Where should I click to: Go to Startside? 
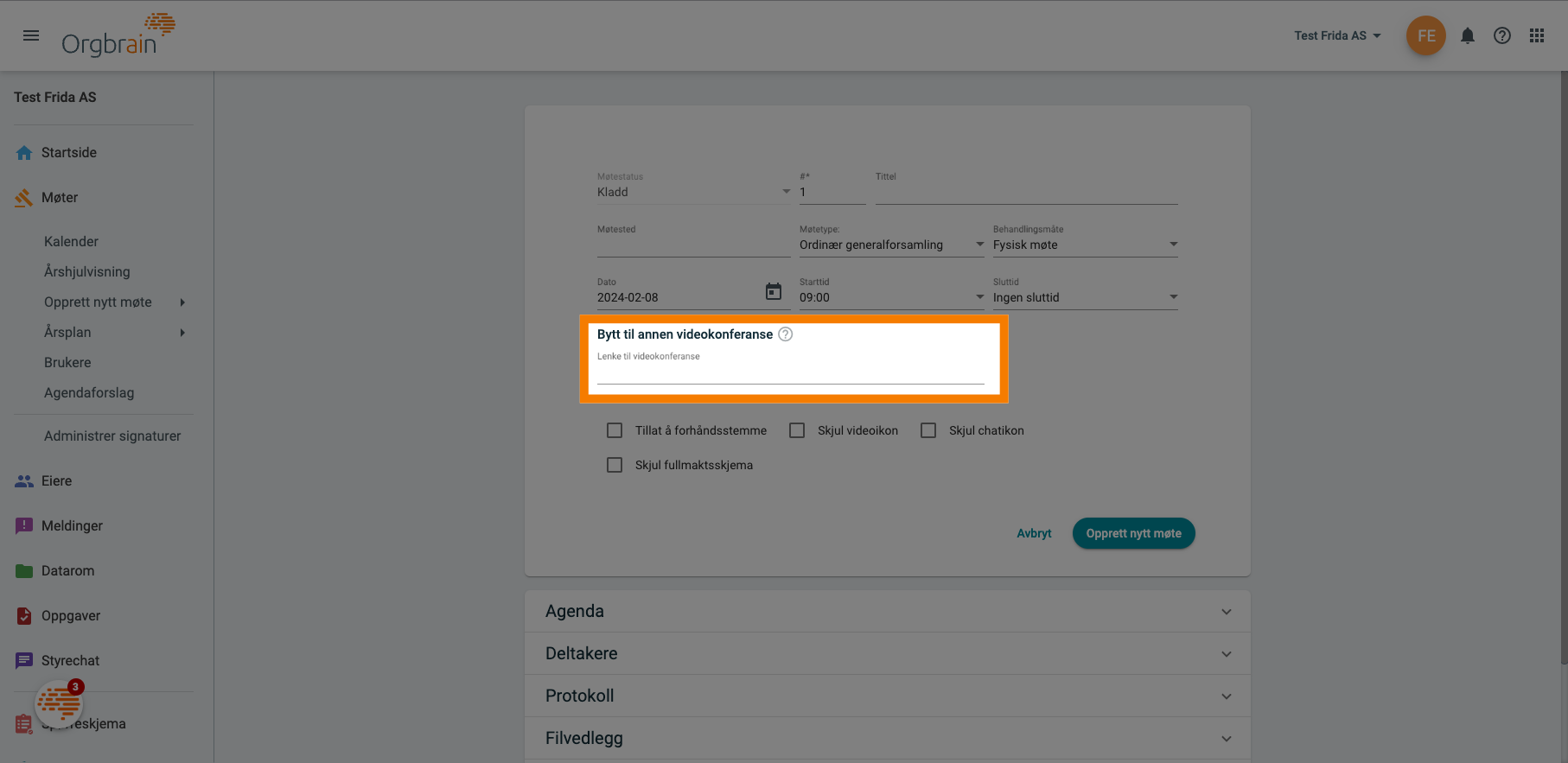tap(69, 153)
